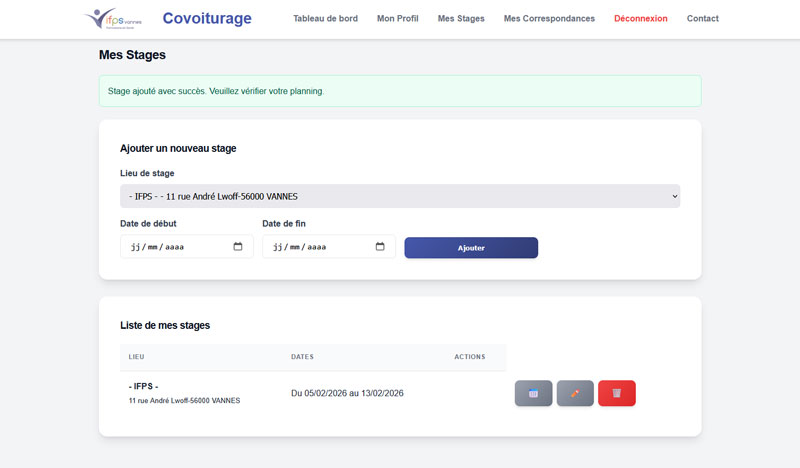Open the planning calendar for the IFPS stage

(533, 393)
